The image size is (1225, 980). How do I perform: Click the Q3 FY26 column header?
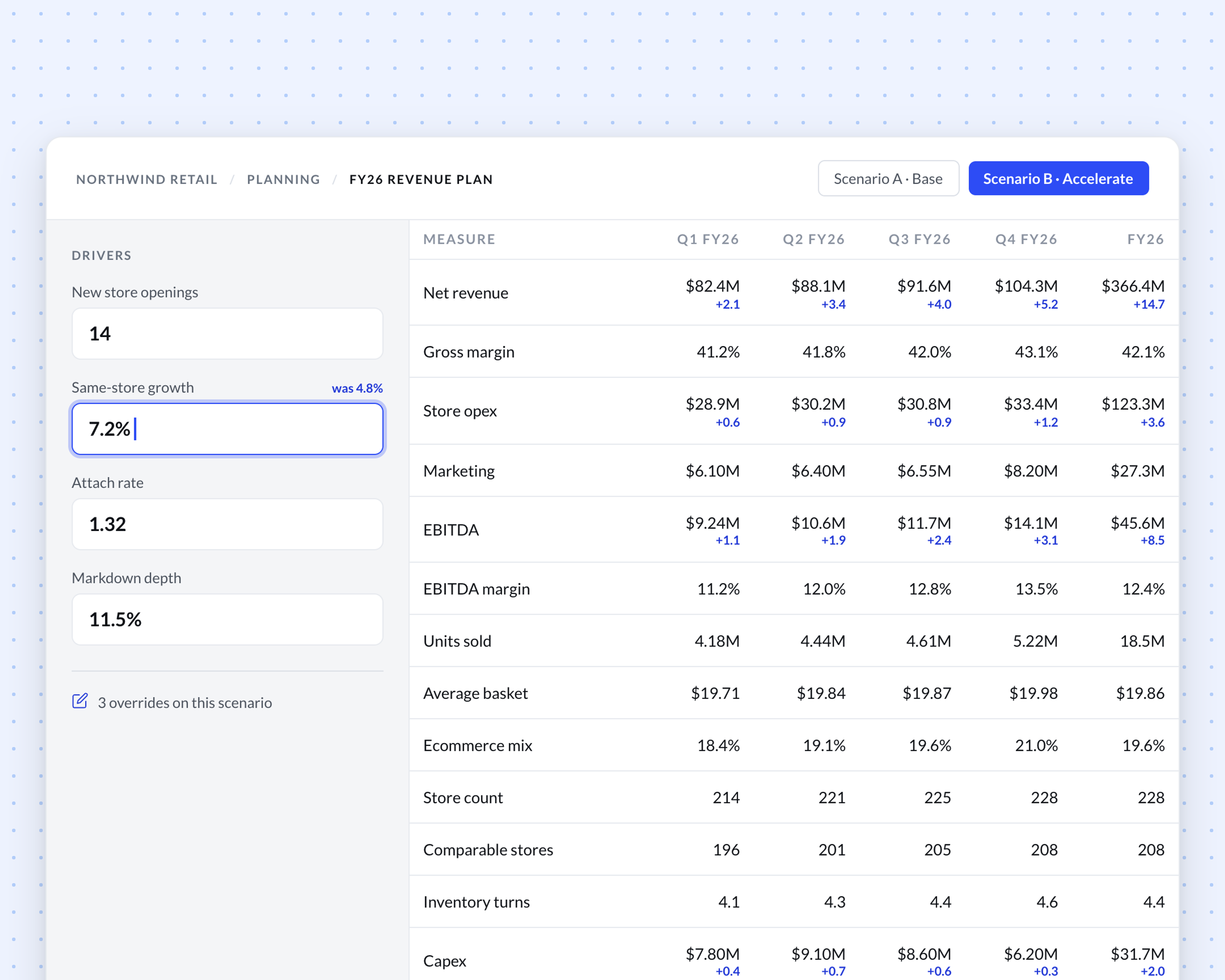tap(920, 239)
